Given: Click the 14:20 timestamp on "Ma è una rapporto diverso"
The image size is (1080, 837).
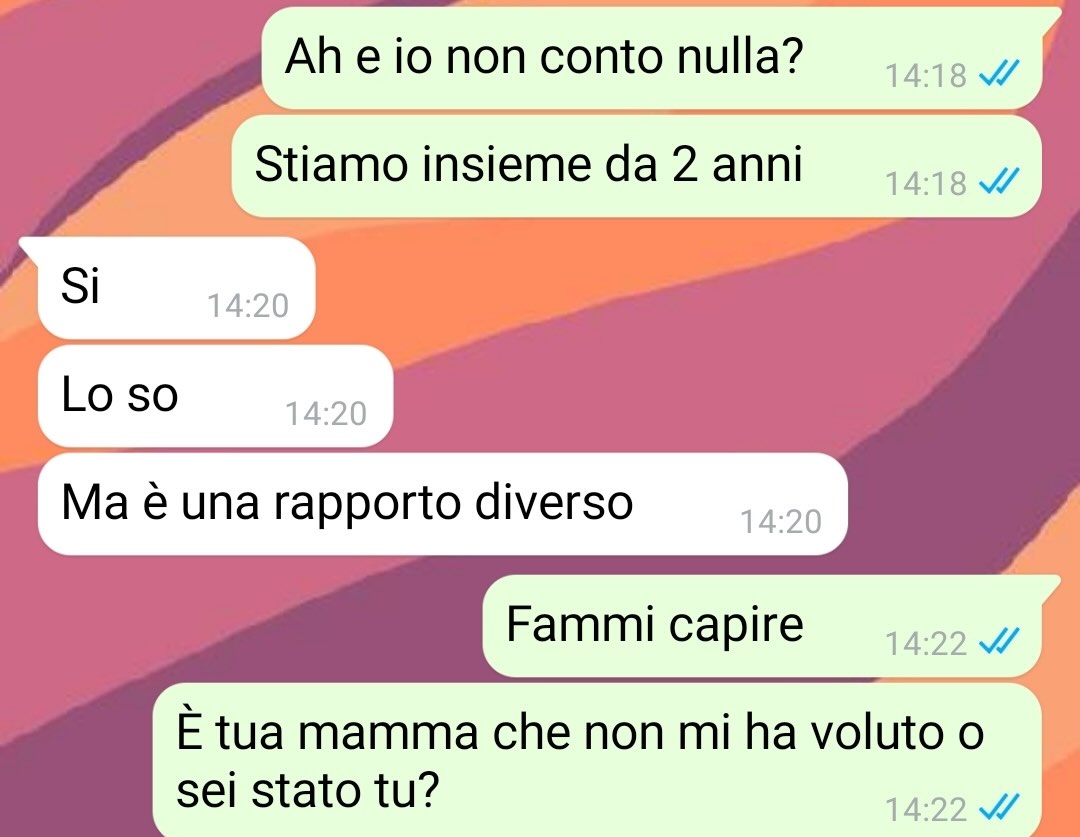Looking at the screenshot, I should tap(781, 521).
